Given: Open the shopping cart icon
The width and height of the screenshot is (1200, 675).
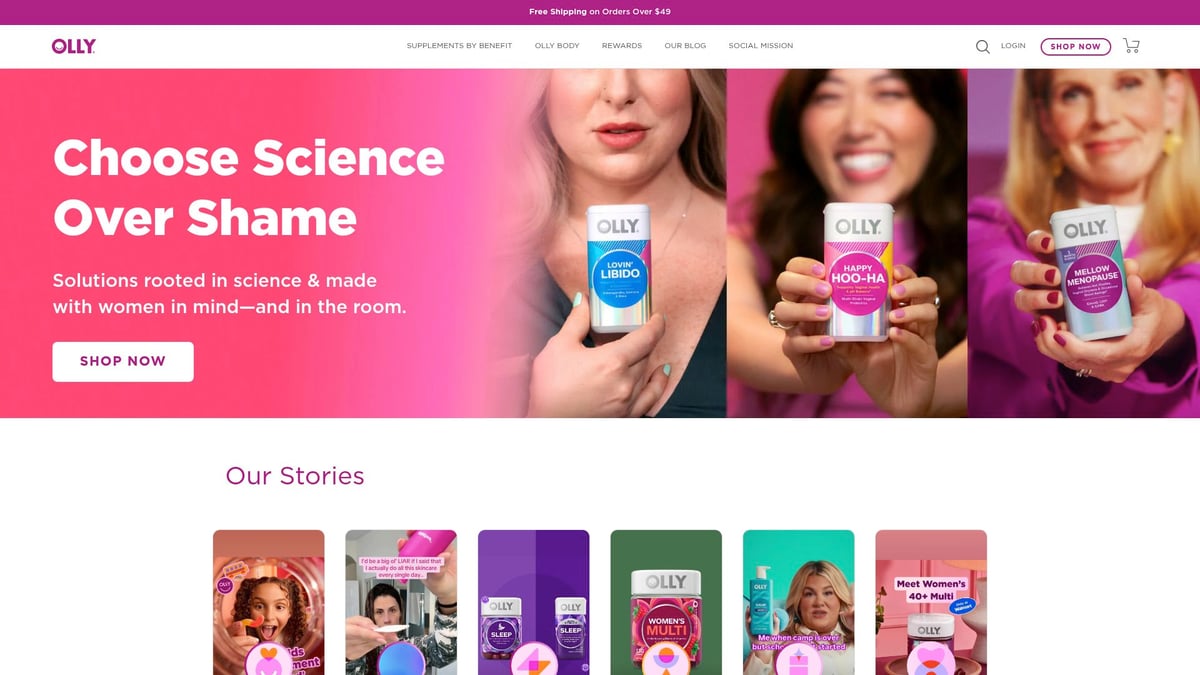Looking at the screenshot, I should [1131, 46].
